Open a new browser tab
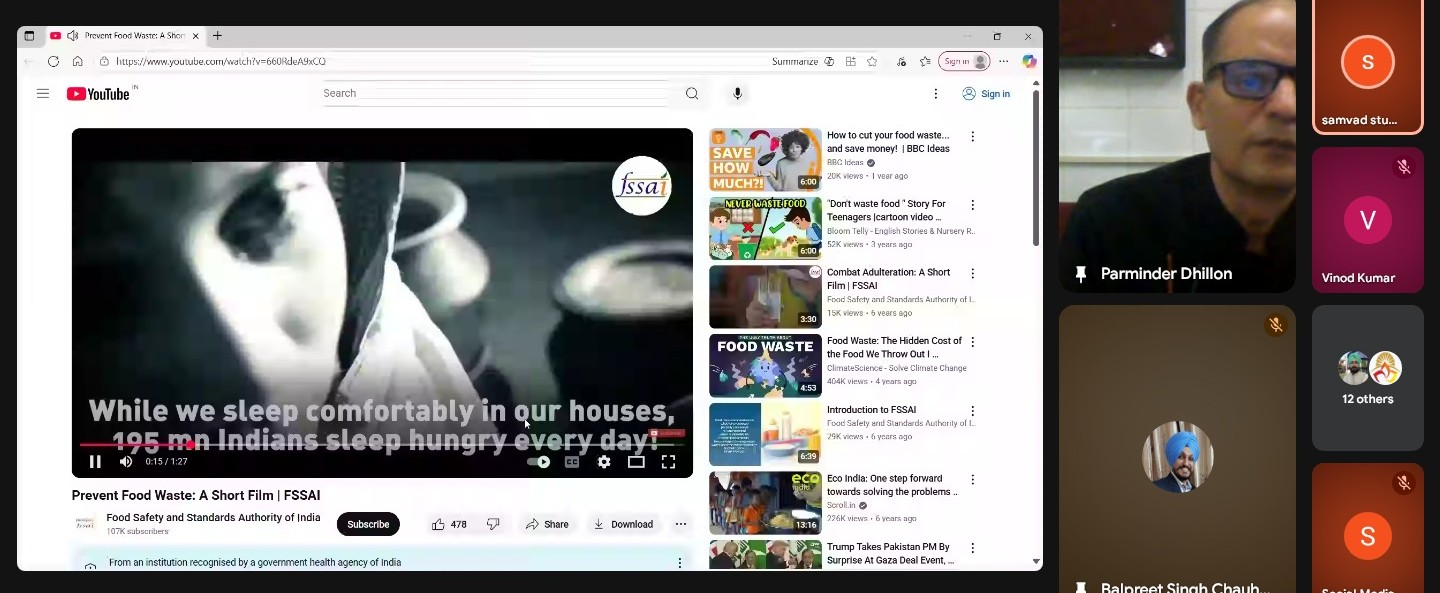 217,36
